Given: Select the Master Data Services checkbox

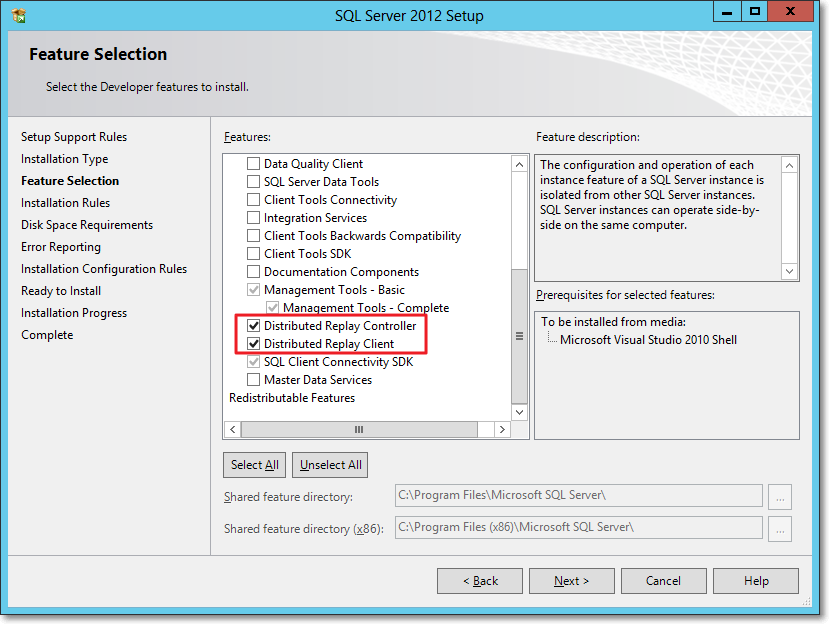Looking at the screenshot, I should coord(253,380).
